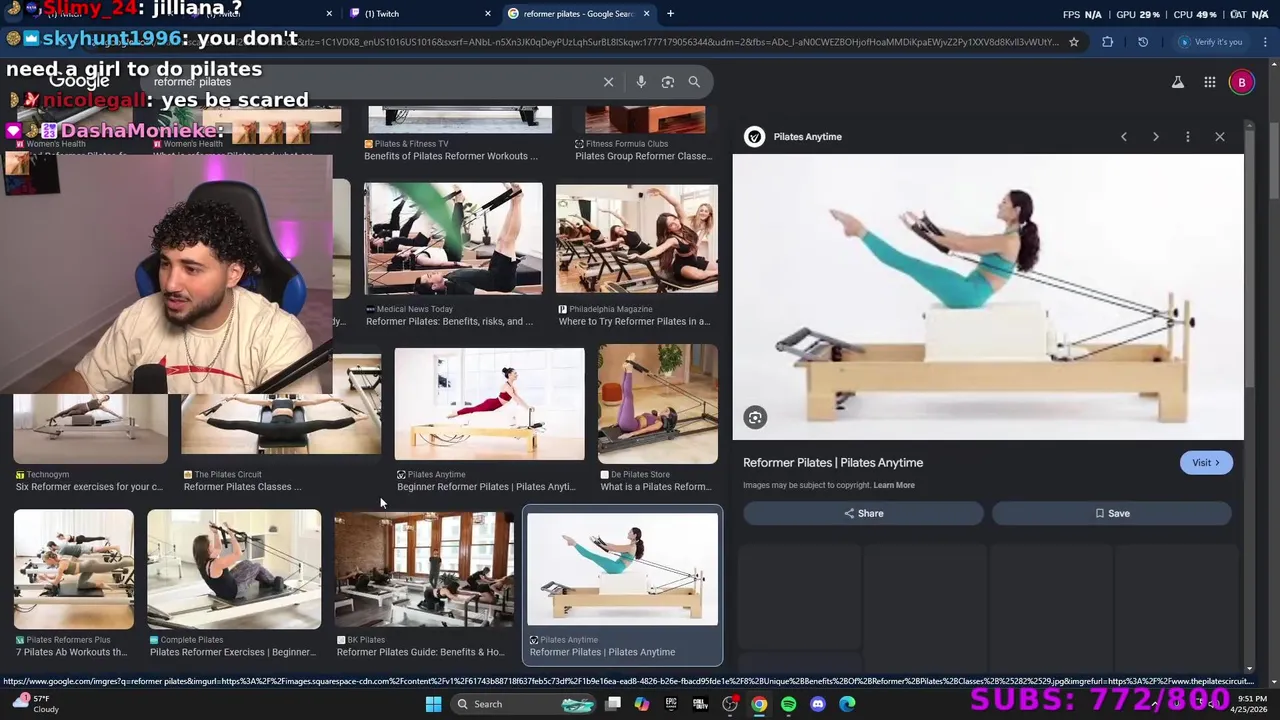Screen dimensions: 1280x720
Task: Click 'What is a Pilates Reform...' caption
Action: pyautogui.click(x=655, y=487)
